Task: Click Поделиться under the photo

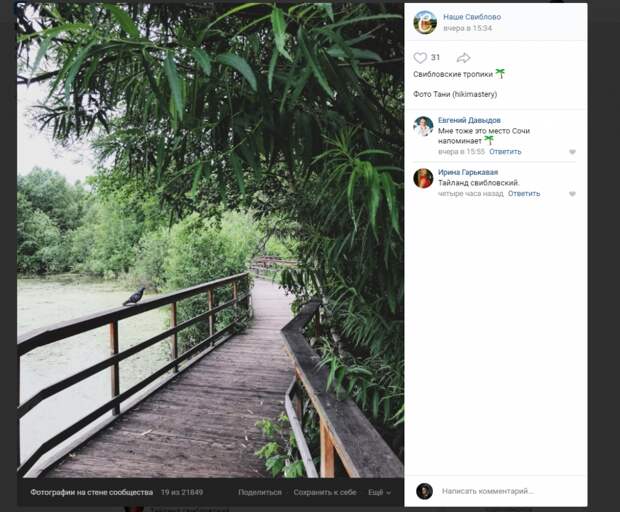Action: pos(260,492)
